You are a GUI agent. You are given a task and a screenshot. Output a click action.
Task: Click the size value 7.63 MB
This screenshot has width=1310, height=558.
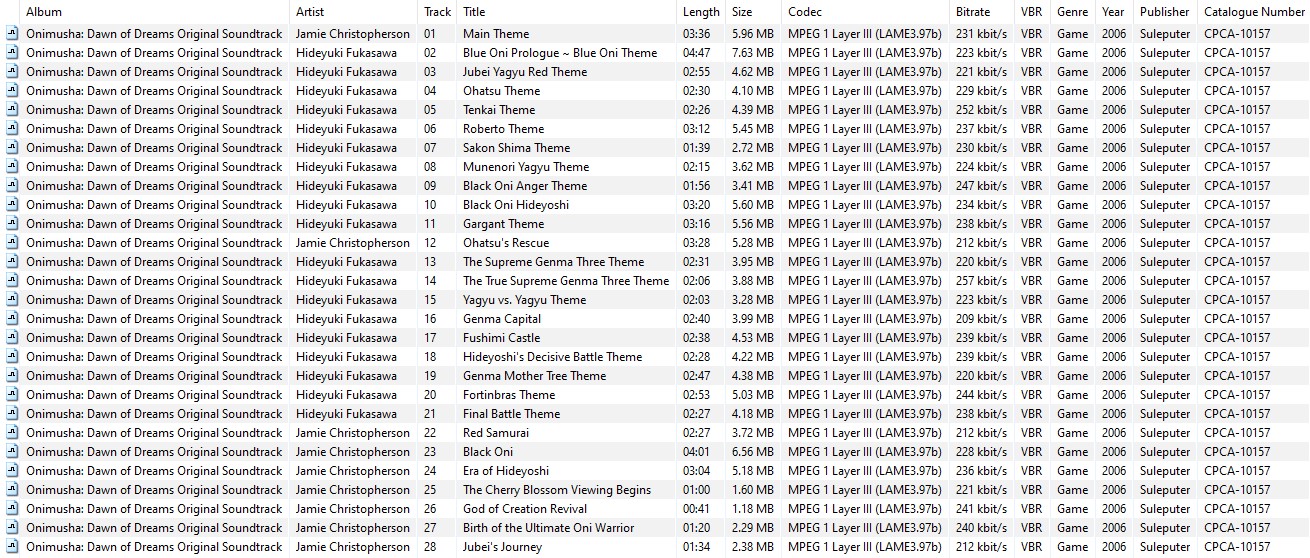752,53
